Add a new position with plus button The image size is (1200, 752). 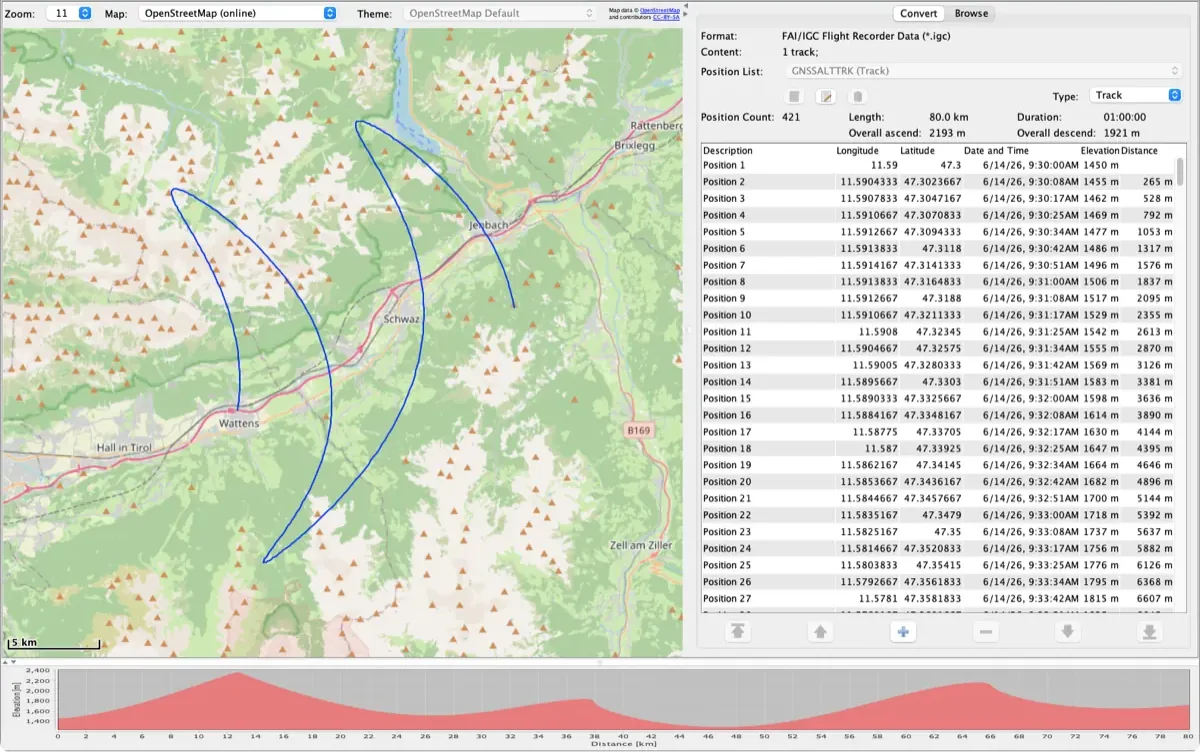pos(902,632)
